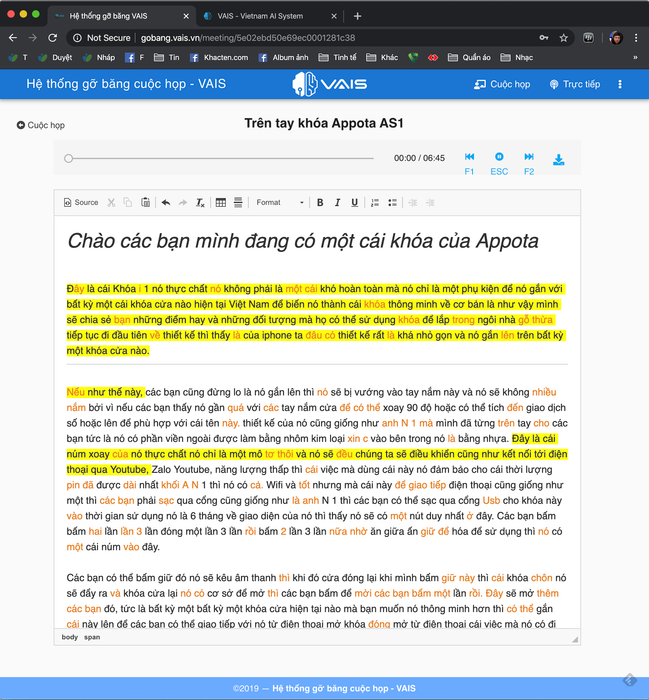Screen dimensions: 649x700
Task: Pause playback with ESC button
Action: click(x=499, y=163)
